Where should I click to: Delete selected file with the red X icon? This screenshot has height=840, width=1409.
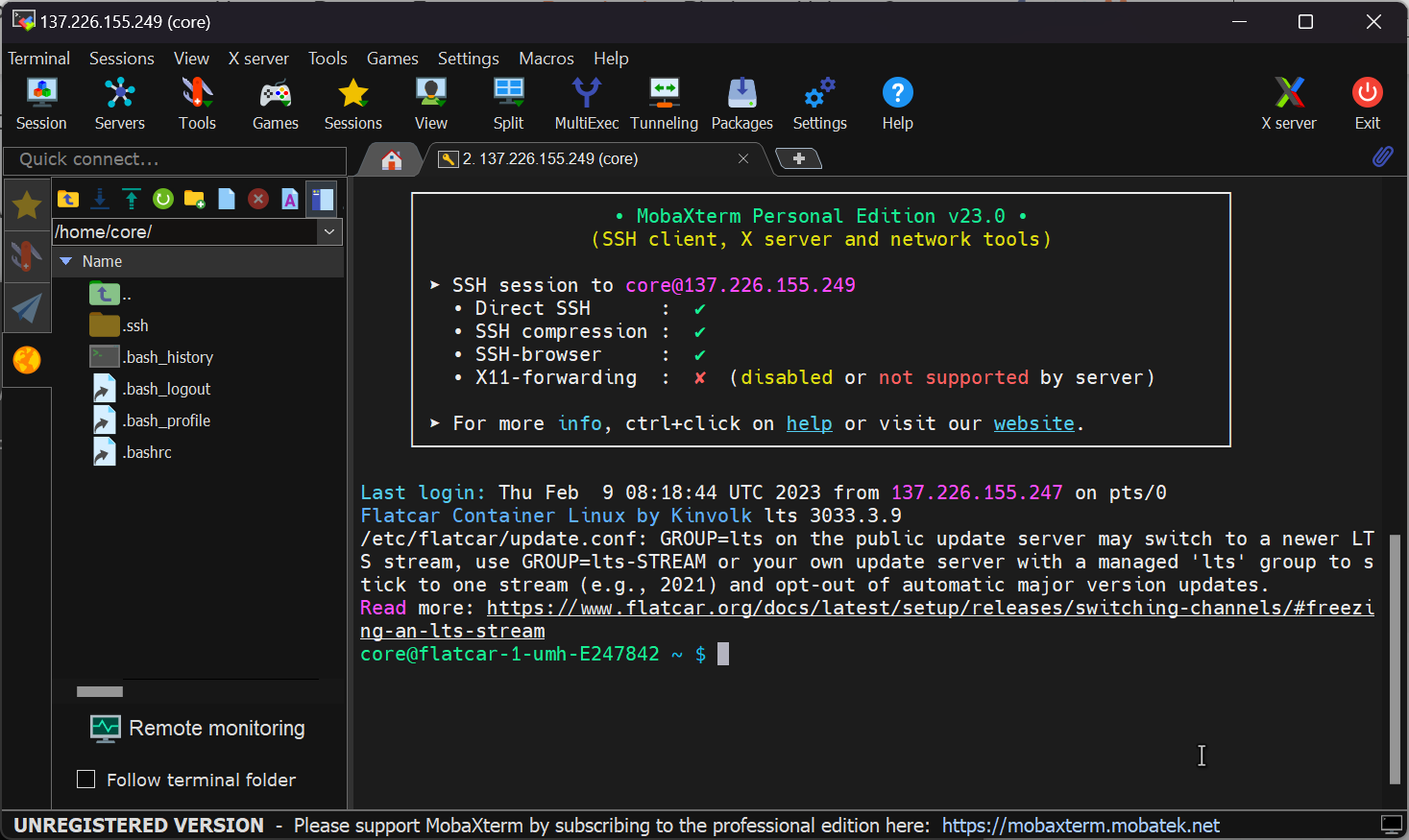coord(258,199)
